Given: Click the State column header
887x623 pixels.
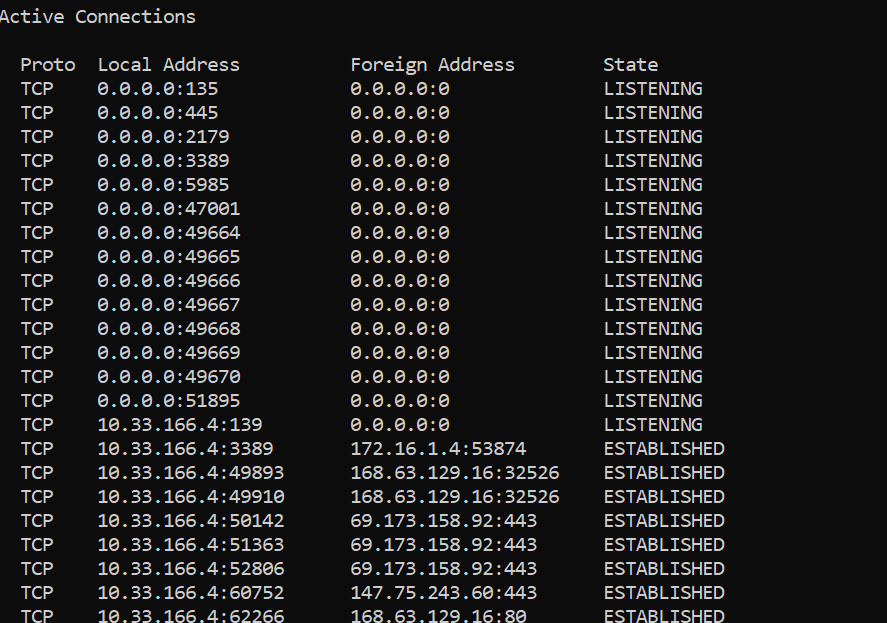Looking at the screenshot, I should (x=631, y=65).
